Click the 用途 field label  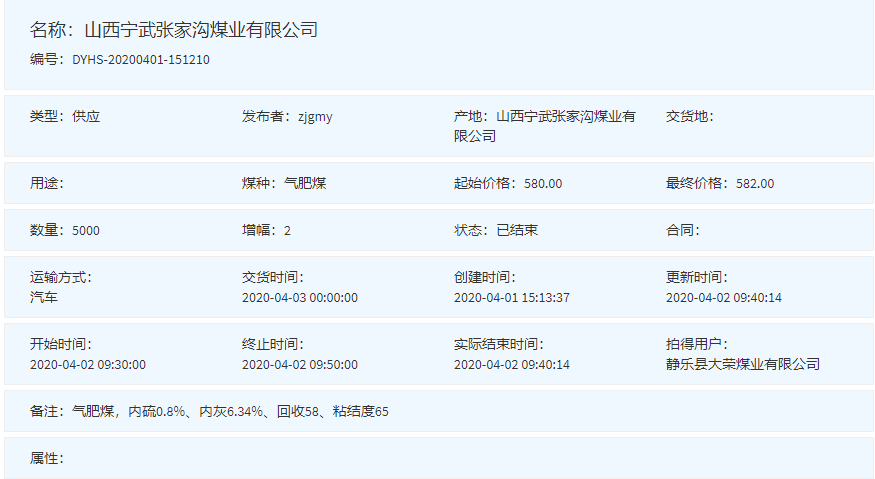[47, 183]
